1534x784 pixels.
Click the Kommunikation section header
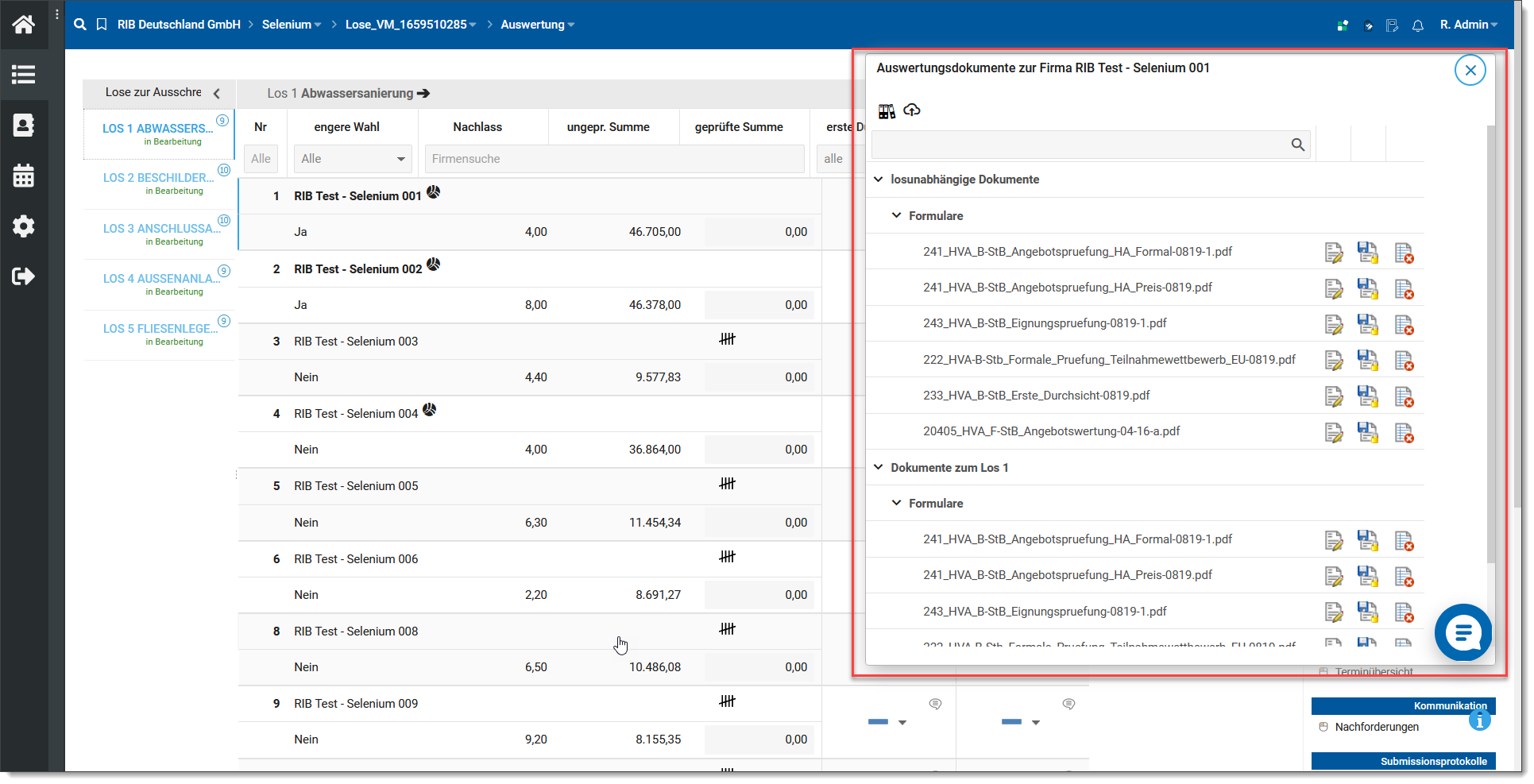(x=1403, y=705)
